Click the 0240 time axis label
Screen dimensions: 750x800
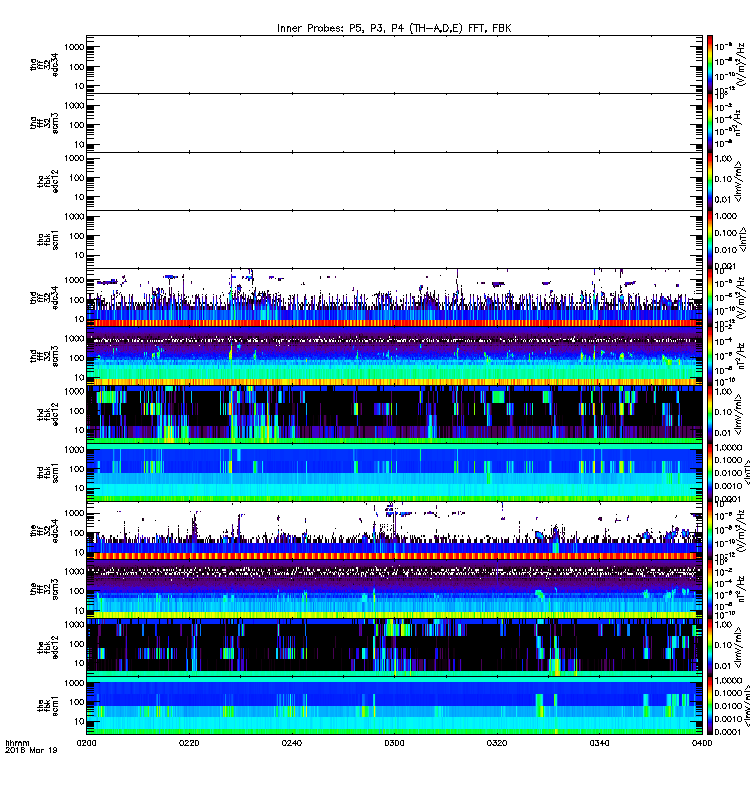291,743
